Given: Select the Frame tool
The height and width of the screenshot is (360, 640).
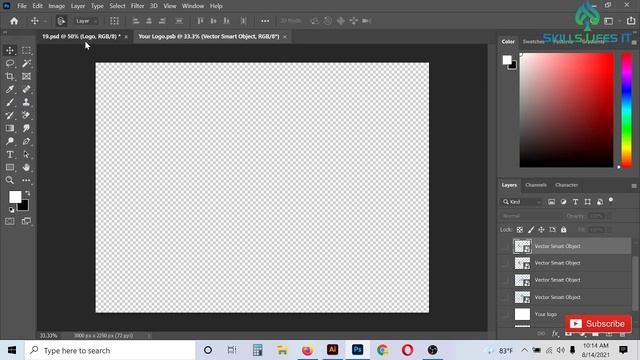Looking at the screenshot, I should [x=26, y=76].
